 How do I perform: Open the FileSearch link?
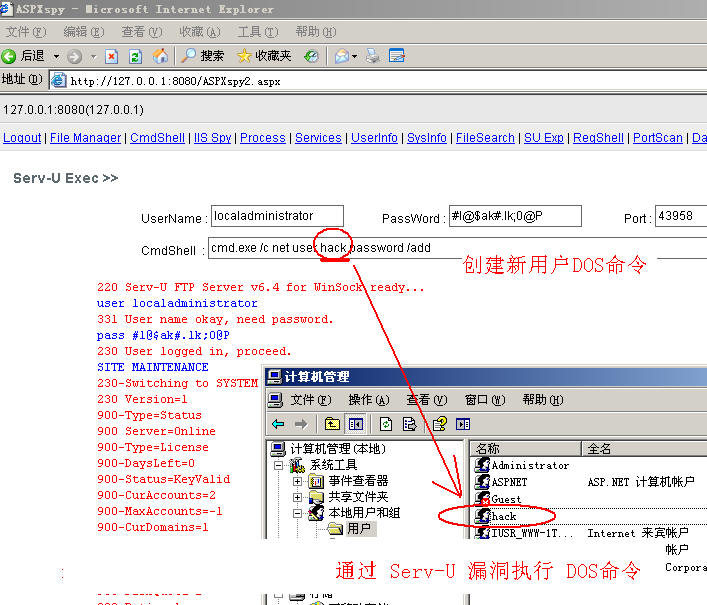(485, 138)
